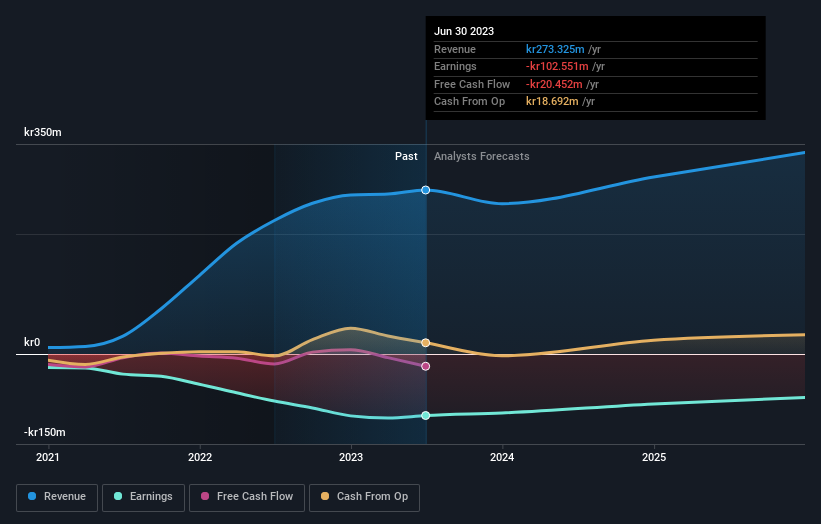Click the 2021 x-axis label
821x524 pixels.
pyautogui.click(x=48, y=458)
